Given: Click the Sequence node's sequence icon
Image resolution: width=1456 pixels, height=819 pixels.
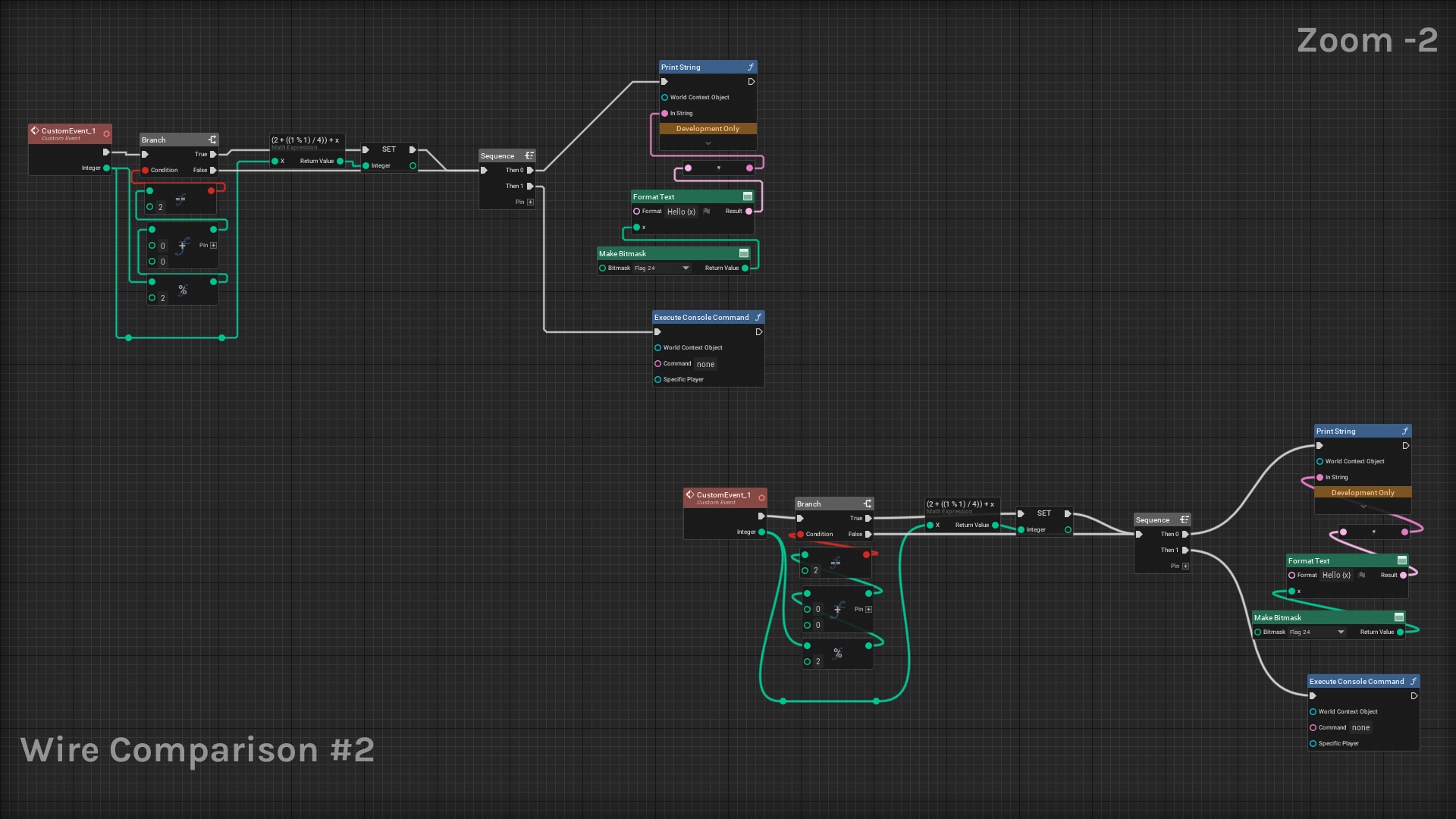Looking at the screenshot, I should (529, 155).
